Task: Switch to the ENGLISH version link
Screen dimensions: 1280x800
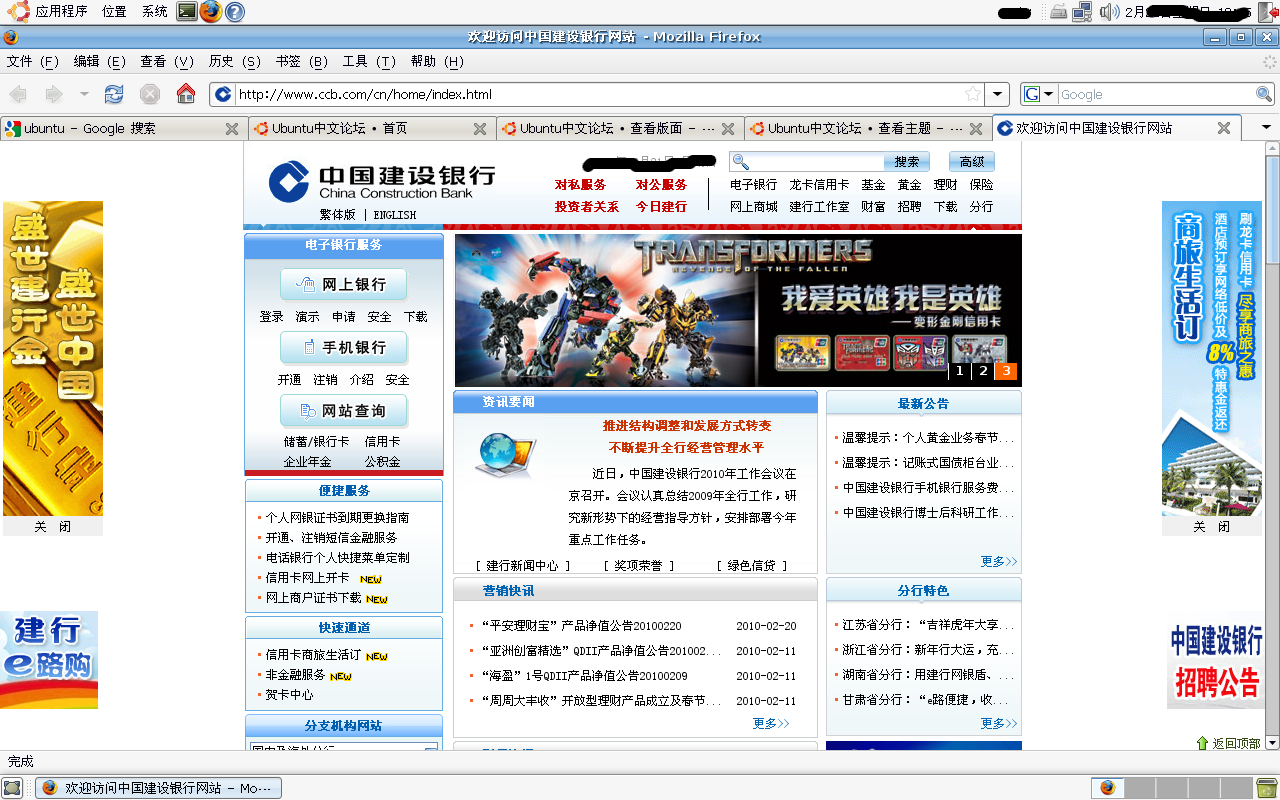Action: pos(395,215)
